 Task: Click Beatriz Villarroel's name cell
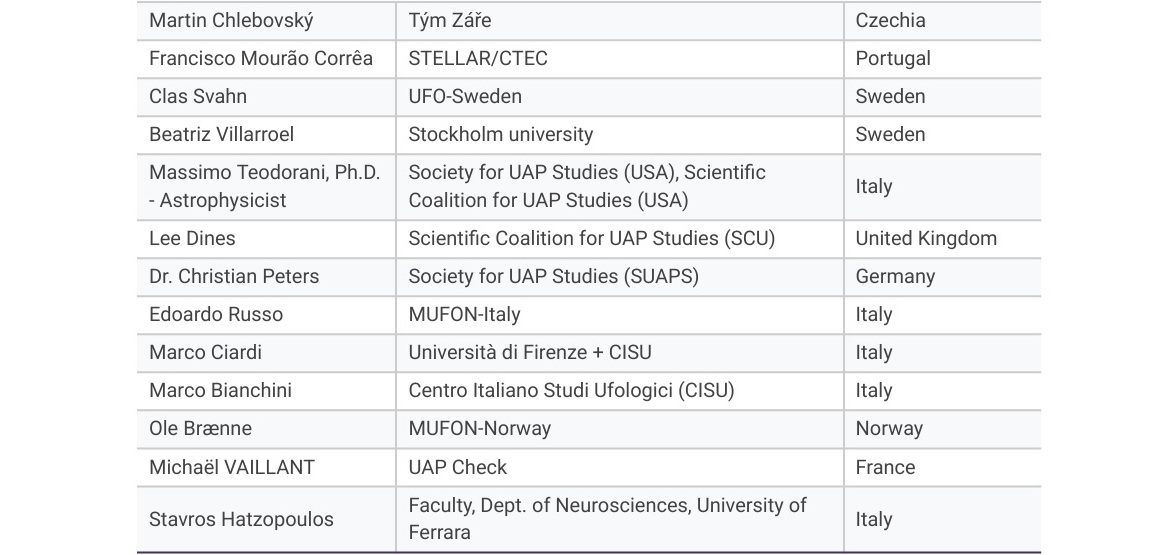(x=222, y=134)
